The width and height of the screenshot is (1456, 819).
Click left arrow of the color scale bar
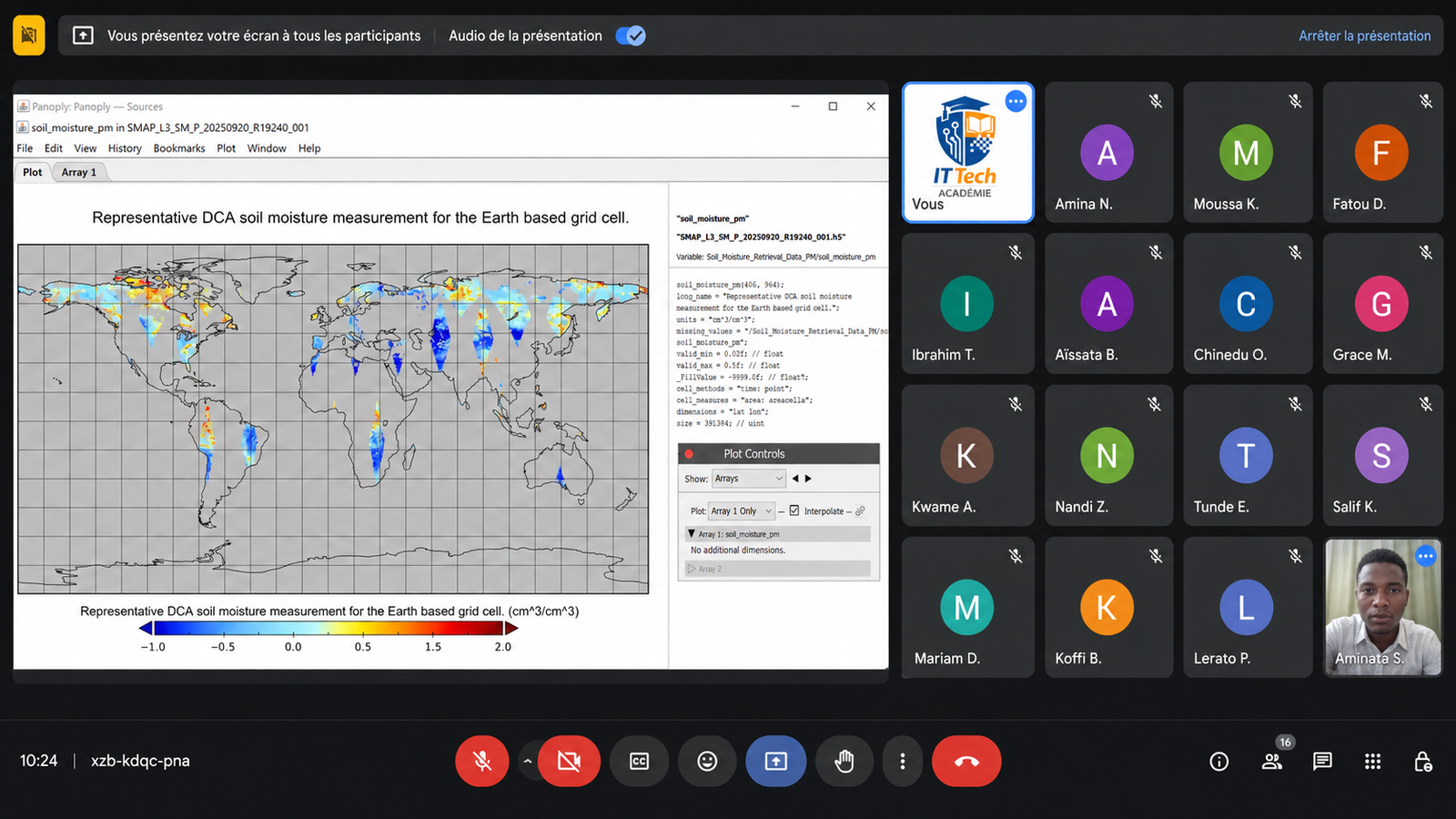[x=146, y=628]
